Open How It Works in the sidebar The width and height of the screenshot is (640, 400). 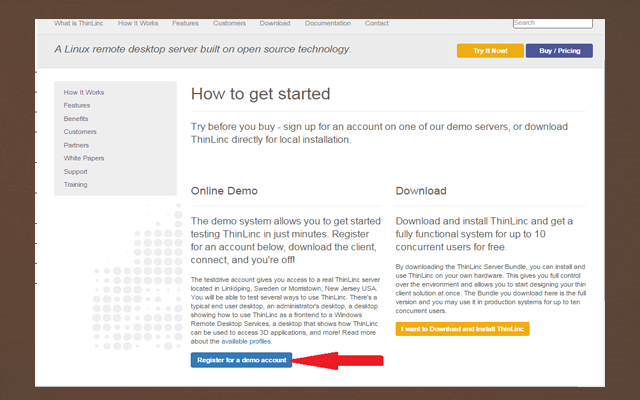pyautogui.click(x=84, y=92)
